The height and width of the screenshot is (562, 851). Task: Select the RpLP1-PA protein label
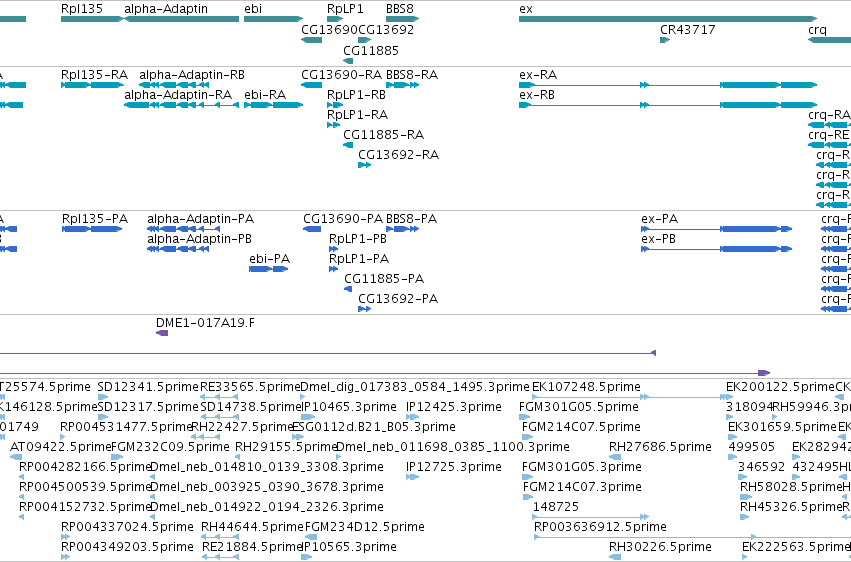pos(359,259)
